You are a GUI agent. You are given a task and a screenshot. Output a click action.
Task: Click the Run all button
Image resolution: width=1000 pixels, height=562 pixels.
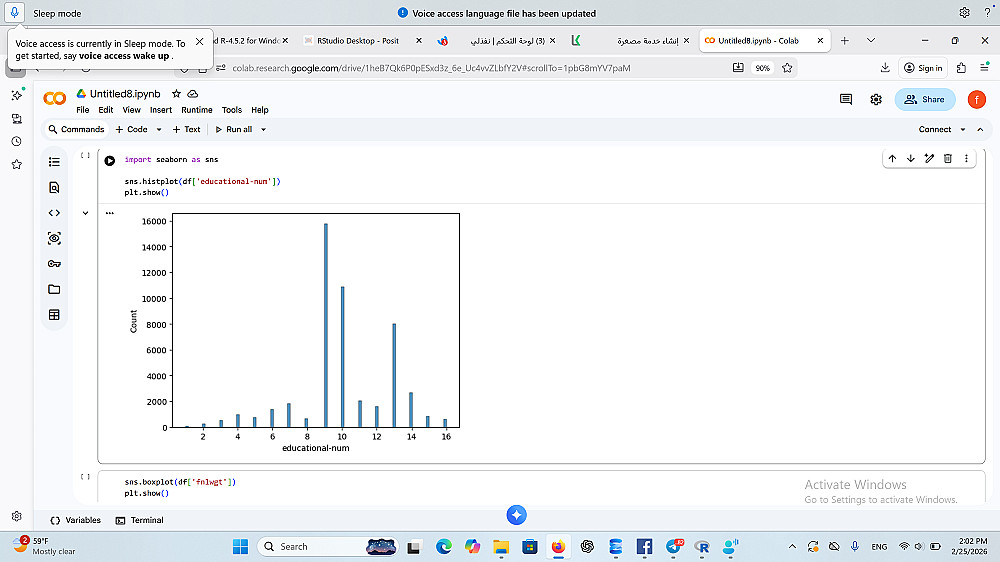[x=233, y=129]
